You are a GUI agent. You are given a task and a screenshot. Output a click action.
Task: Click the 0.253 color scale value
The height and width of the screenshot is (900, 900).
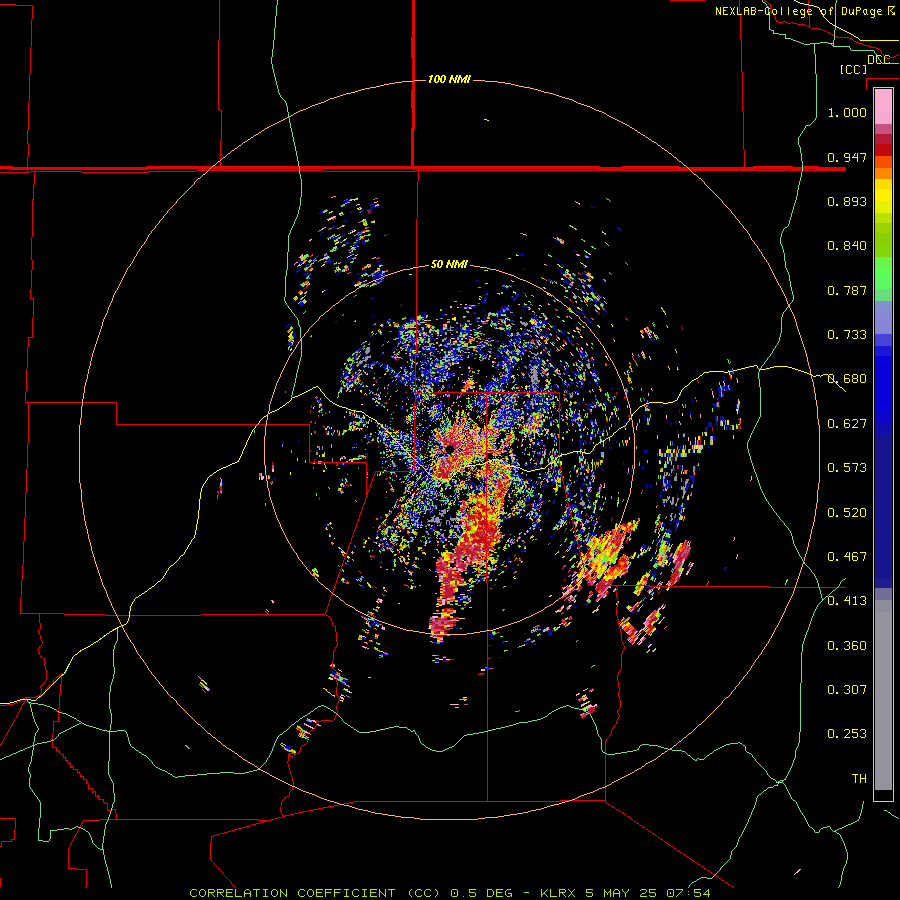tap(847, 734)
